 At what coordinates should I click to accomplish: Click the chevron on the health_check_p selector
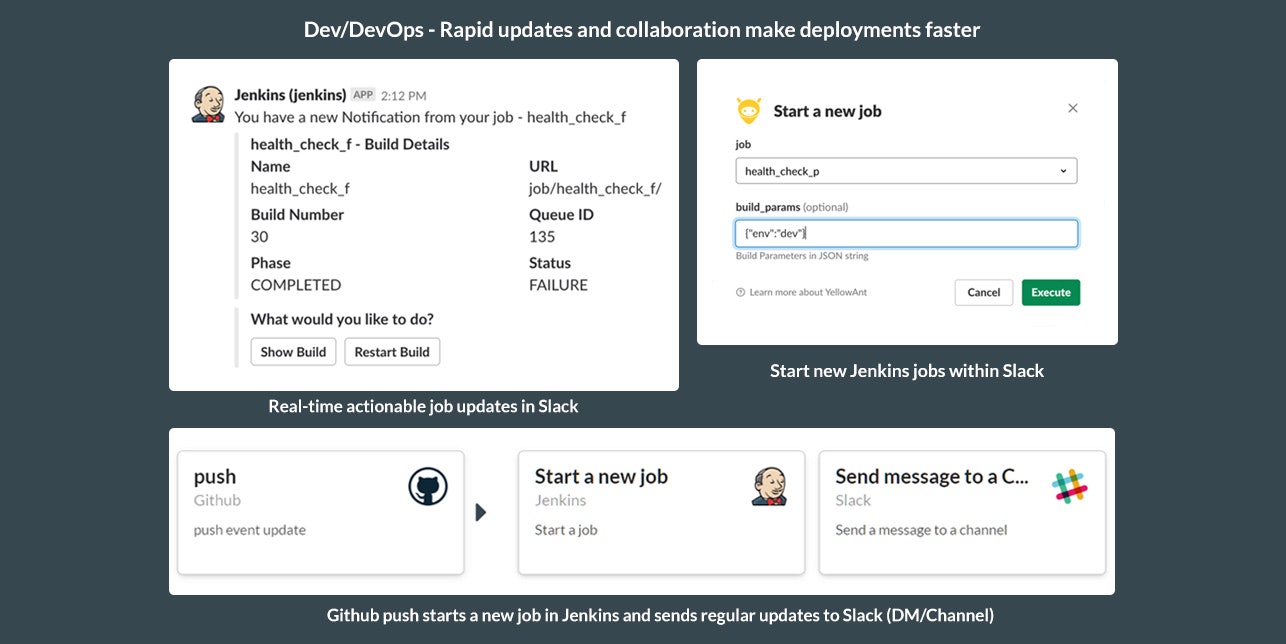click(1063, 170)
